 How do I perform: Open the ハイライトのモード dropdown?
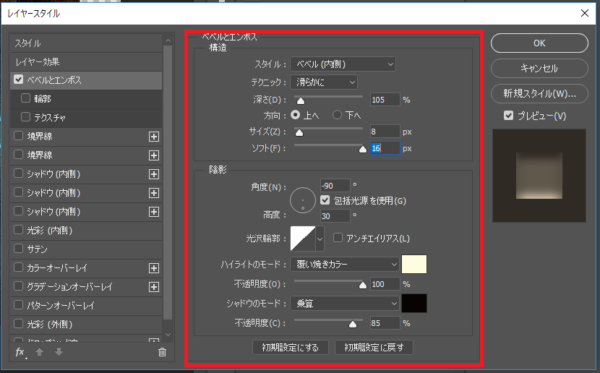pos(345,264)
